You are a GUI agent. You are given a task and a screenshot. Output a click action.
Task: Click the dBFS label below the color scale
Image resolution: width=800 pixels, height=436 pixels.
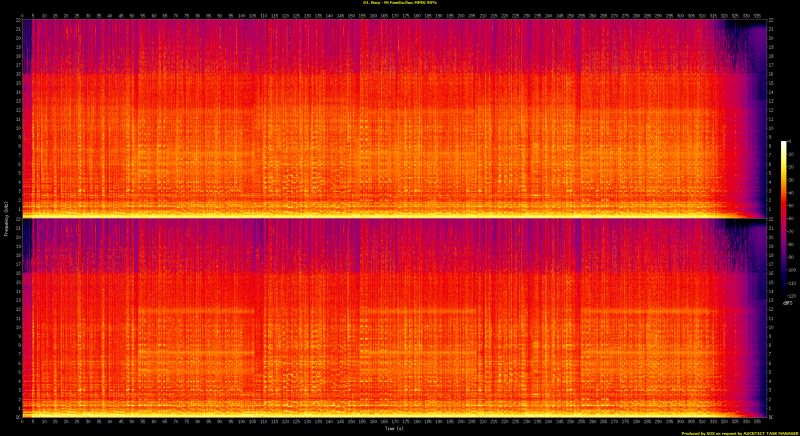coord(787,303)
